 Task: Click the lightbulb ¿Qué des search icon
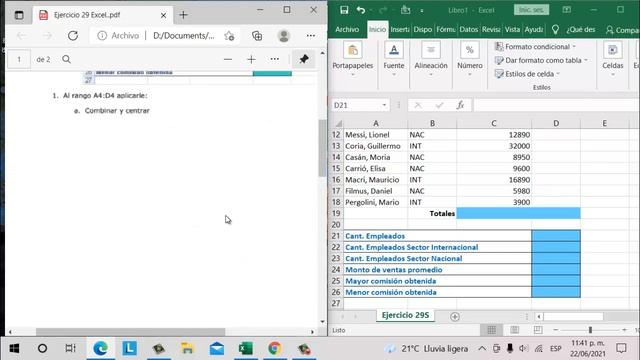pyautogui.click(x=555, y=29)
